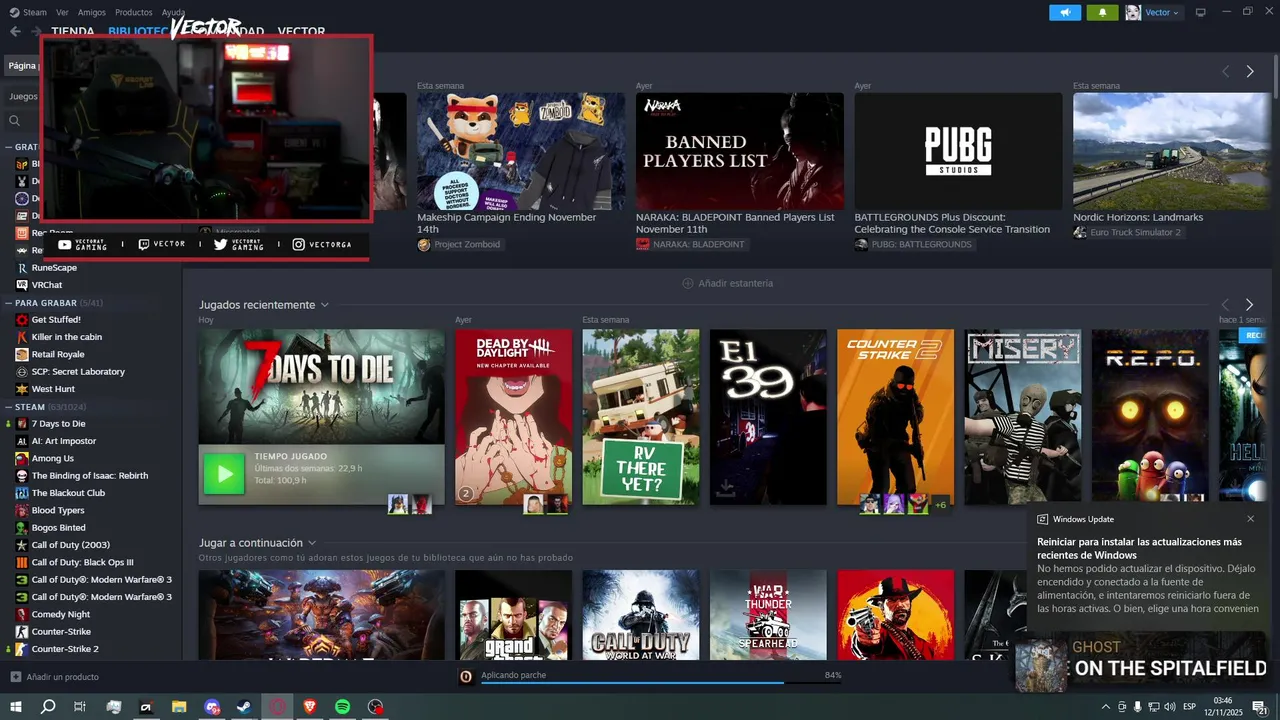The image size is (1280, 720).
Task: Open the Amigos menu
Action: pos(92,12)
